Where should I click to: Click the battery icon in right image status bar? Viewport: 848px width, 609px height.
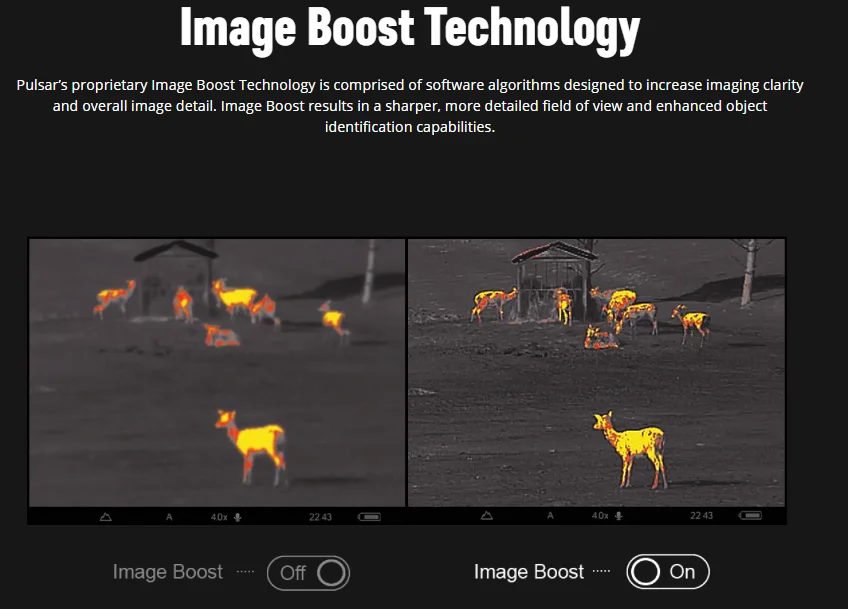[750, 515]
